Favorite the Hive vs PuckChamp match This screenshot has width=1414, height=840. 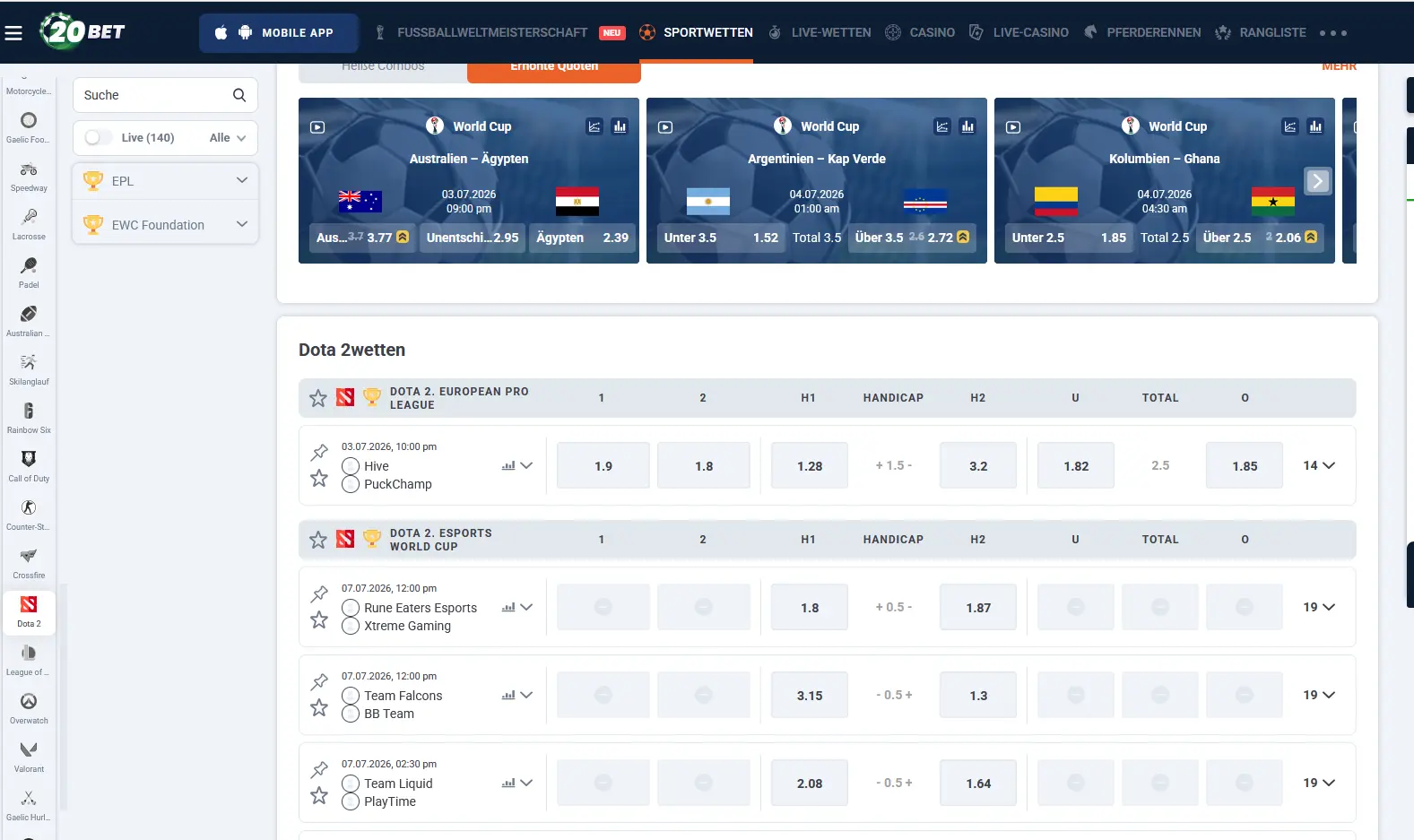click(319, 479)
